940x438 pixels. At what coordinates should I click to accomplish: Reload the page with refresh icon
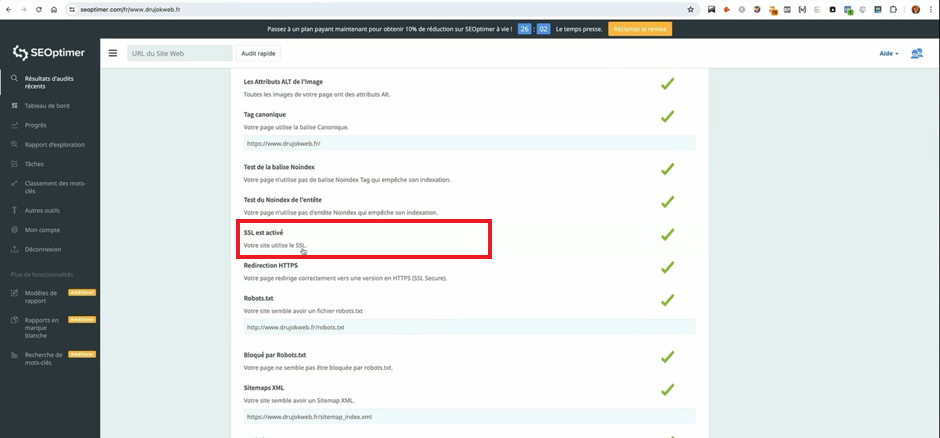click(x=39, y=10)
